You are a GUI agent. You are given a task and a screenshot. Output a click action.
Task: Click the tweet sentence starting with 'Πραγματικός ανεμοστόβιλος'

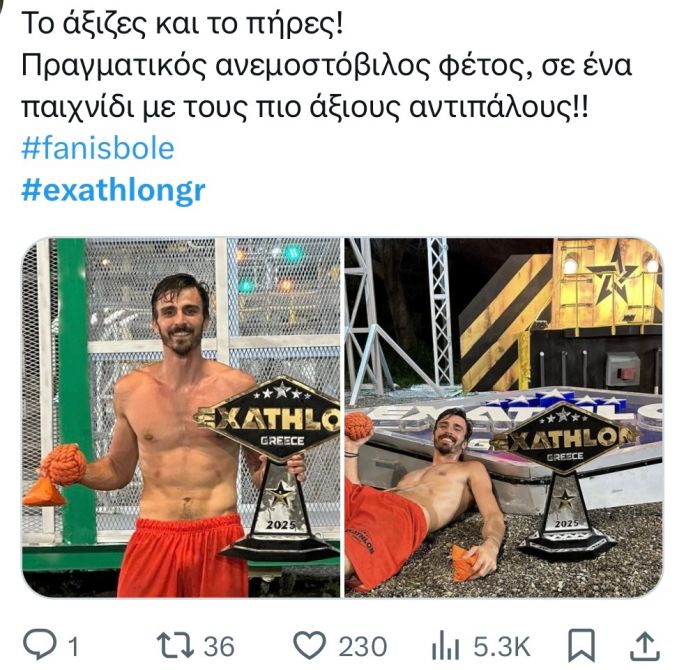[327, 86]
